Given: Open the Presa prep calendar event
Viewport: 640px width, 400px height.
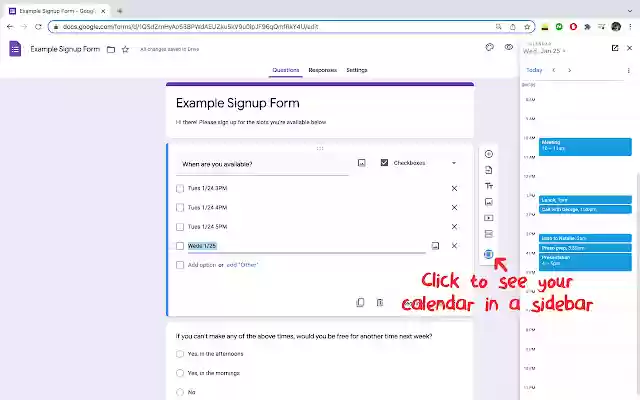Looking at the screenshot, I should (x=585, y=248).
